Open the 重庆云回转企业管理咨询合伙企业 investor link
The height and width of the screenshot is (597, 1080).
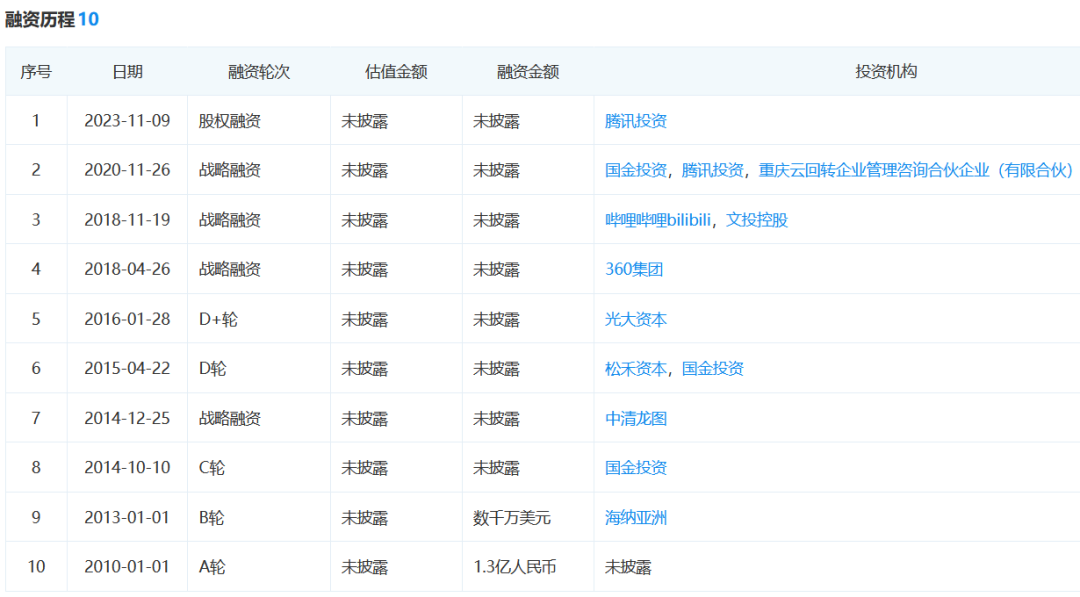915,170
